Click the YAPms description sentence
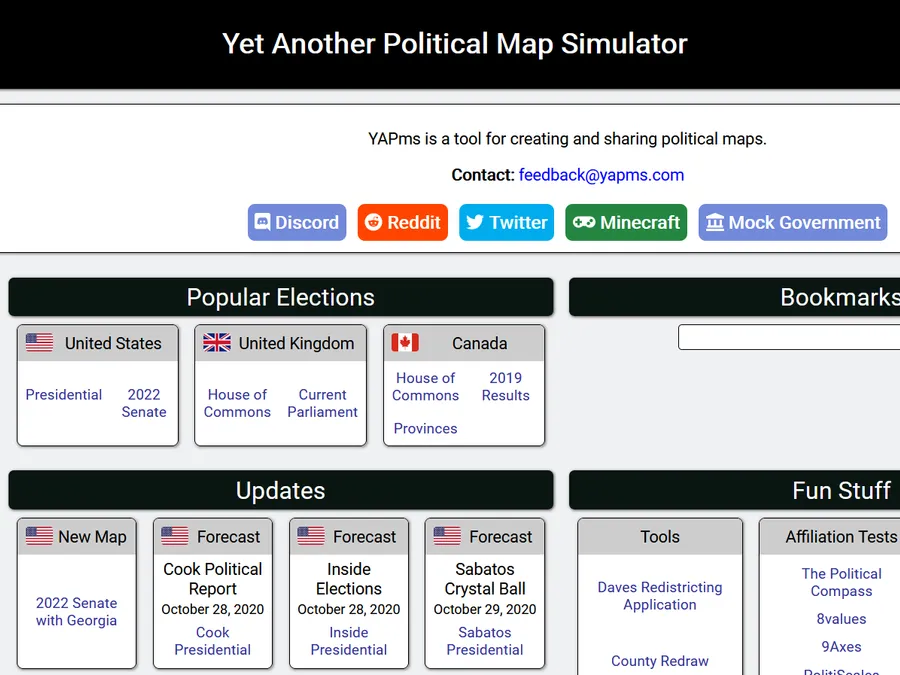This screenshot has height=675, width=900. [x=567, y=139]
